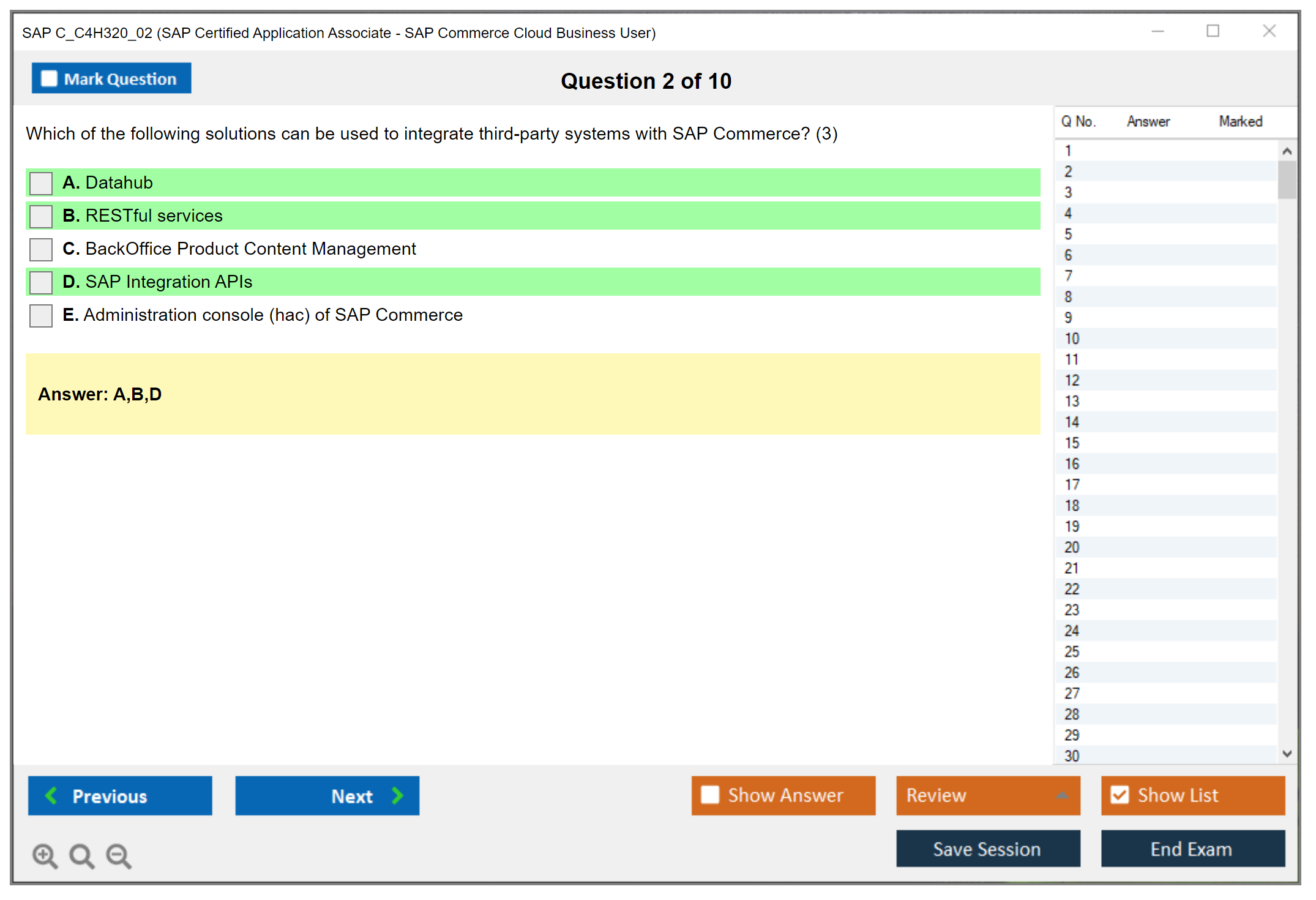
Task: Click the zoom in magnifier icon
Action: [x=45, y=855]
